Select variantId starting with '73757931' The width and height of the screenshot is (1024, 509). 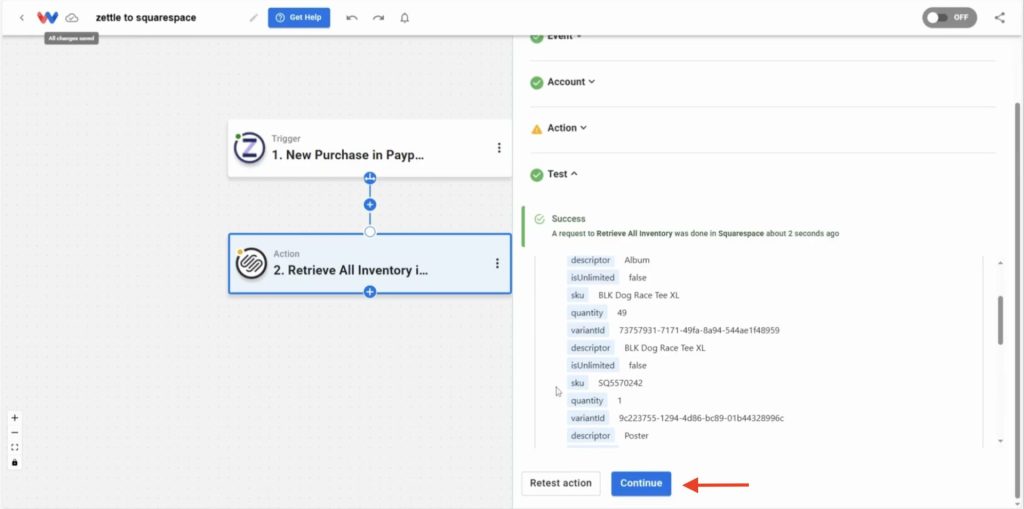tap(699, 331)
